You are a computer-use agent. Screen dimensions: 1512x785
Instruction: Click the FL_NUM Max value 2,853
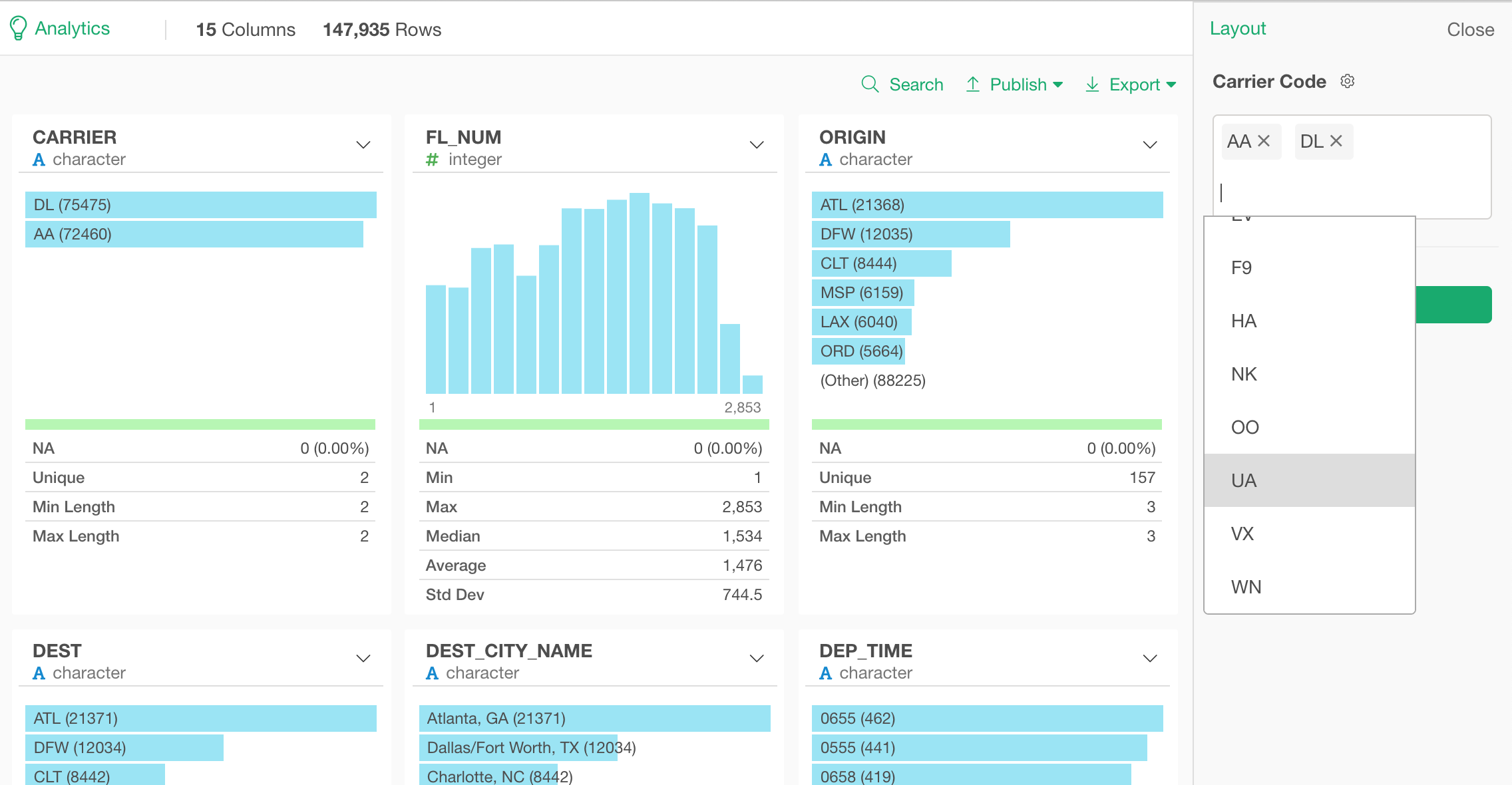(743, 507)
